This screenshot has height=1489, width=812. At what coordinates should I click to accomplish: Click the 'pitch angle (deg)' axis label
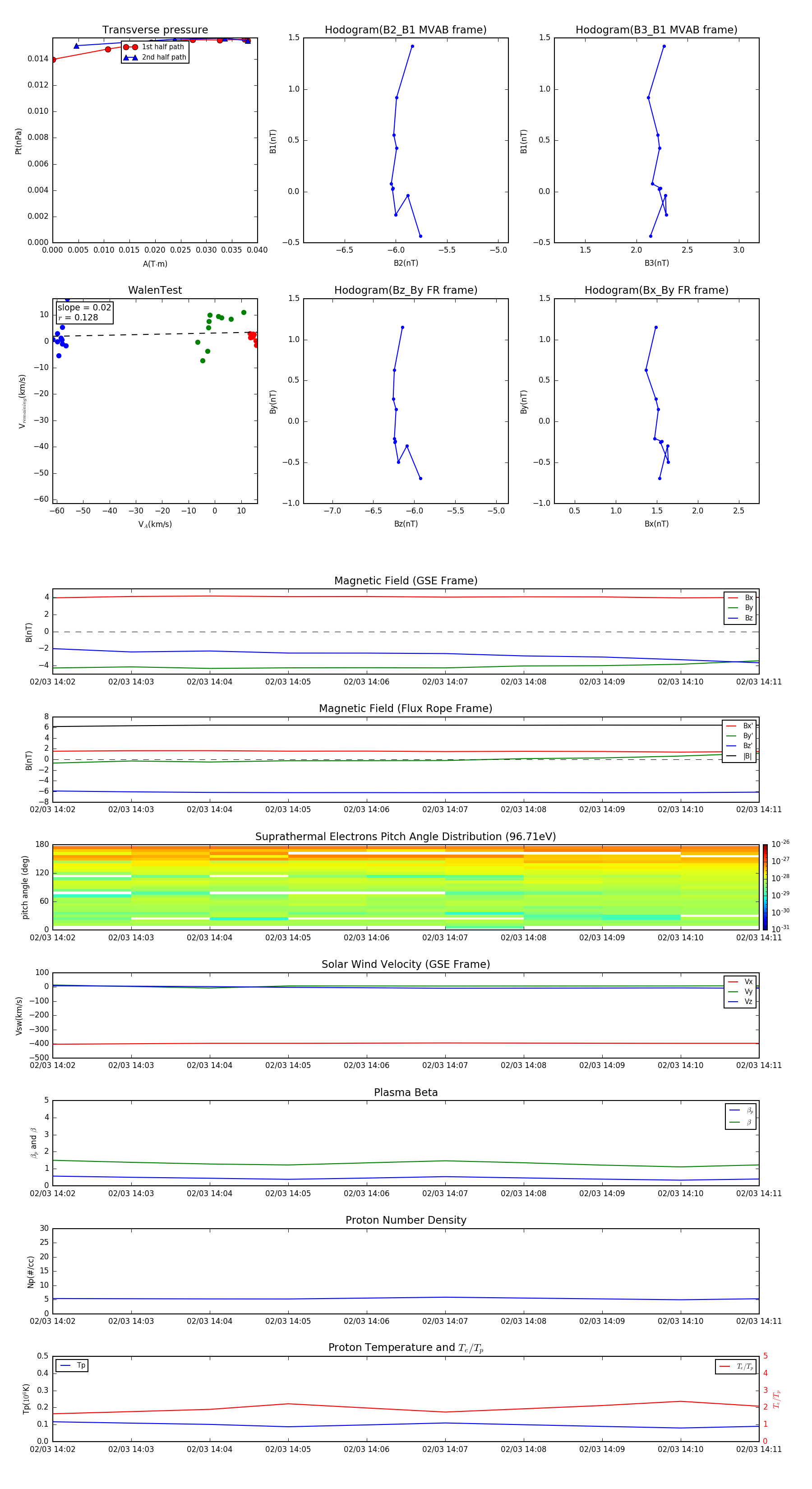point(25,887)
